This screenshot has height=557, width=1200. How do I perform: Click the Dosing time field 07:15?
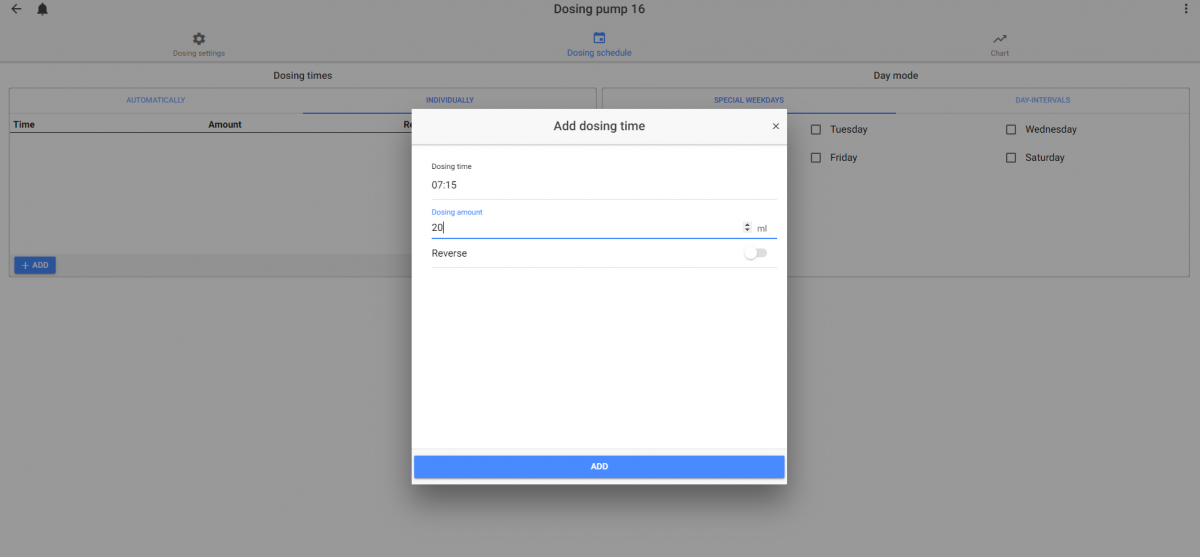tap(604, 185)
